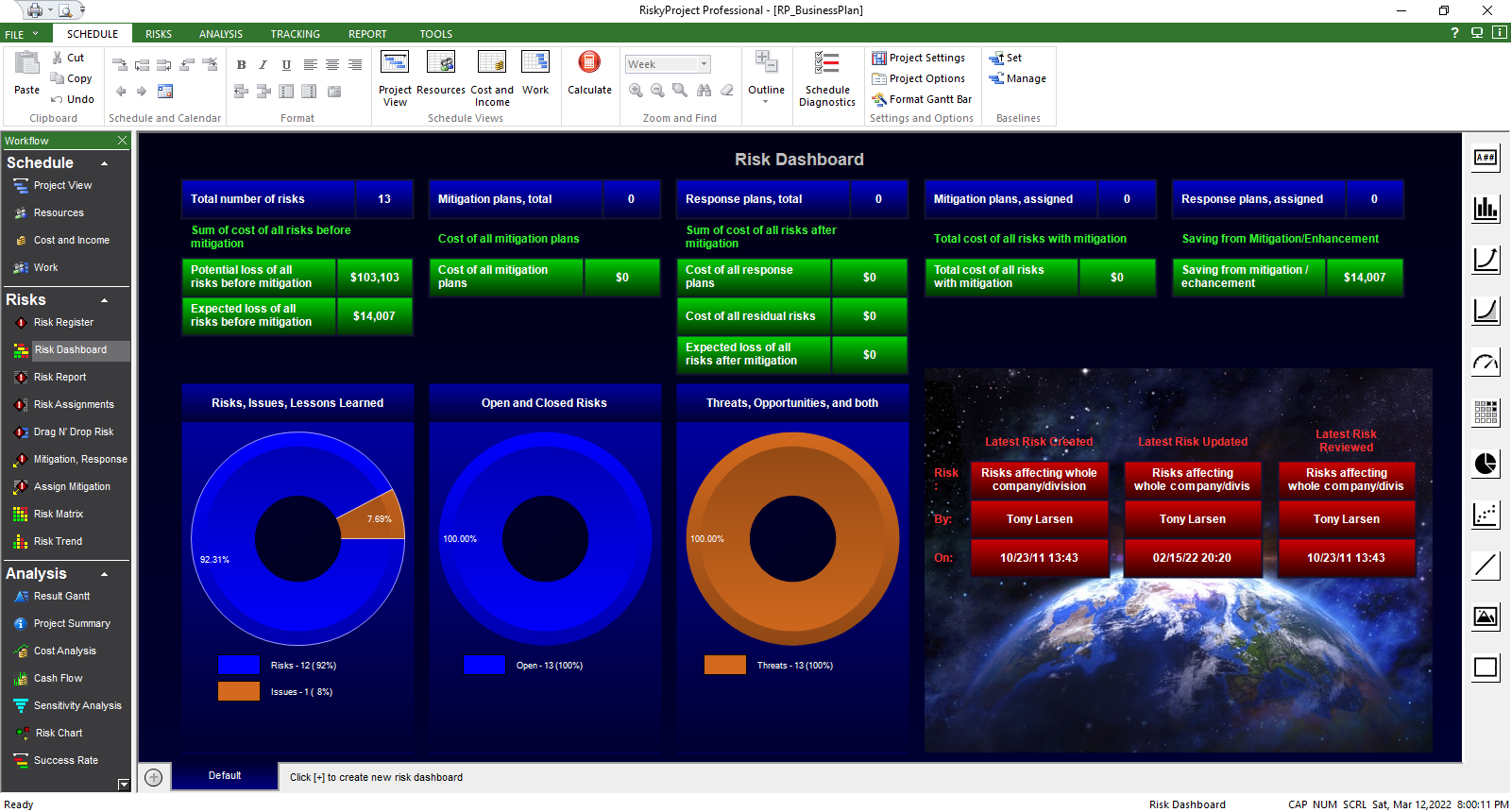The height and width of the screenshot is (812, 1511).
Task: Open the RISKS ribbon tab
Action: [159, 34]
